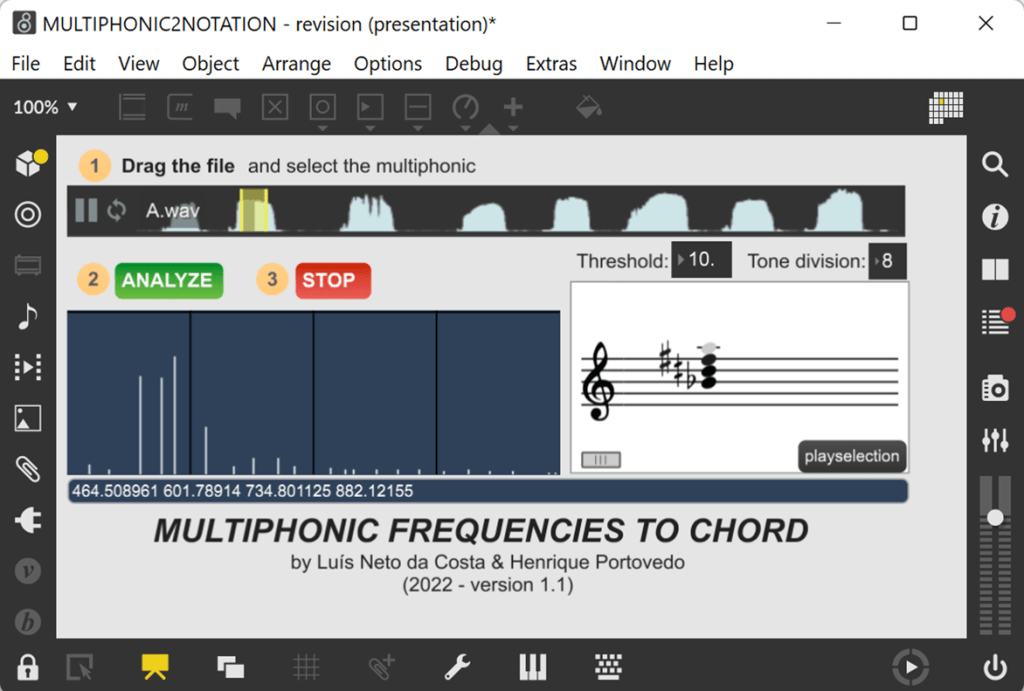Toggle presentation mode icon
Image resolution: width=1024 pixels, height=691 pixels.
154,666
